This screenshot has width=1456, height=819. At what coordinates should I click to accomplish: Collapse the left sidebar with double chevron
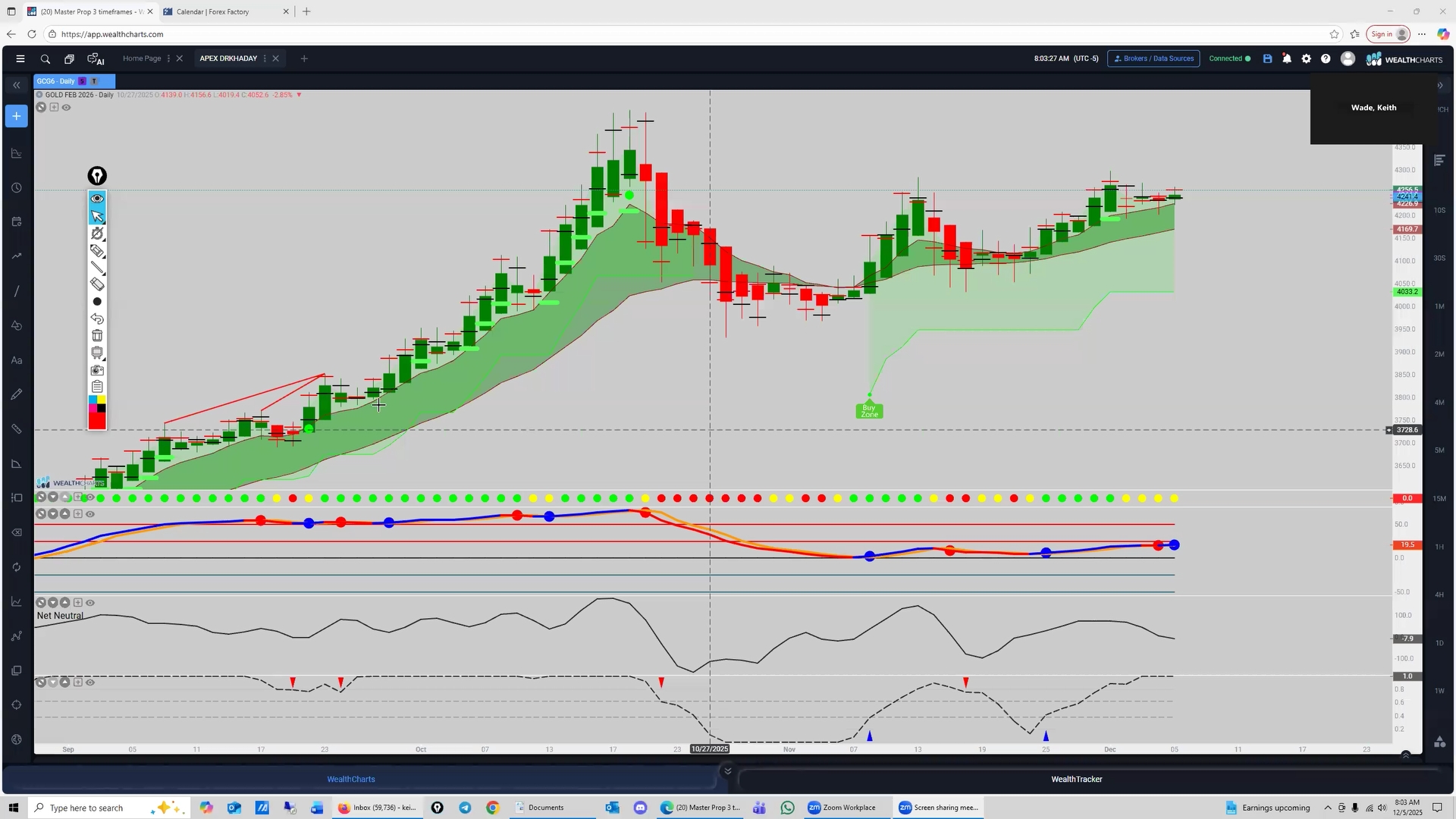pos(17,85)
